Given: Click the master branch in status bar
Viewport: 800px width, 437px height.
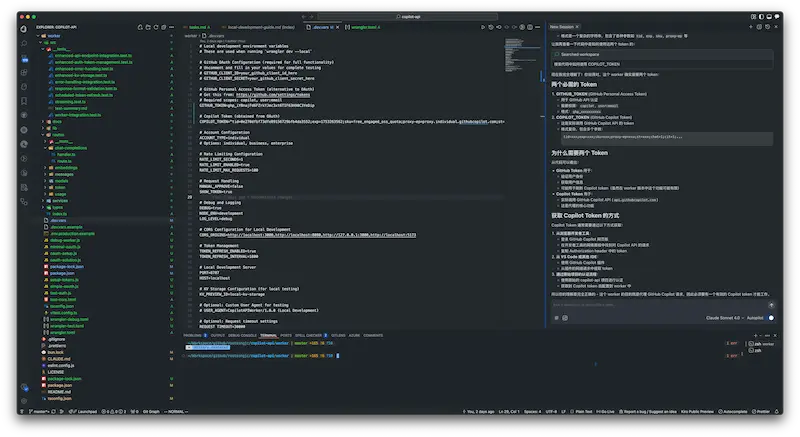Looking at the screenshot, I should coord(39,412).
